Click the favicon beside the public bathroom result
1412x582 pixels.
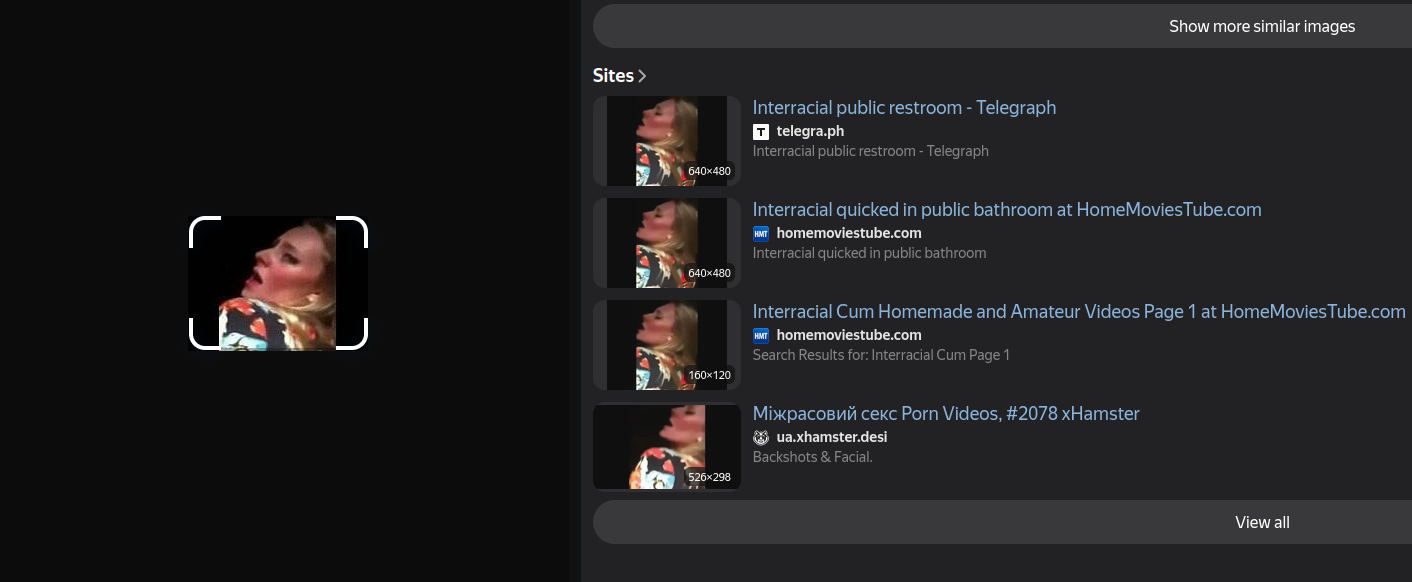pos(761,234)
